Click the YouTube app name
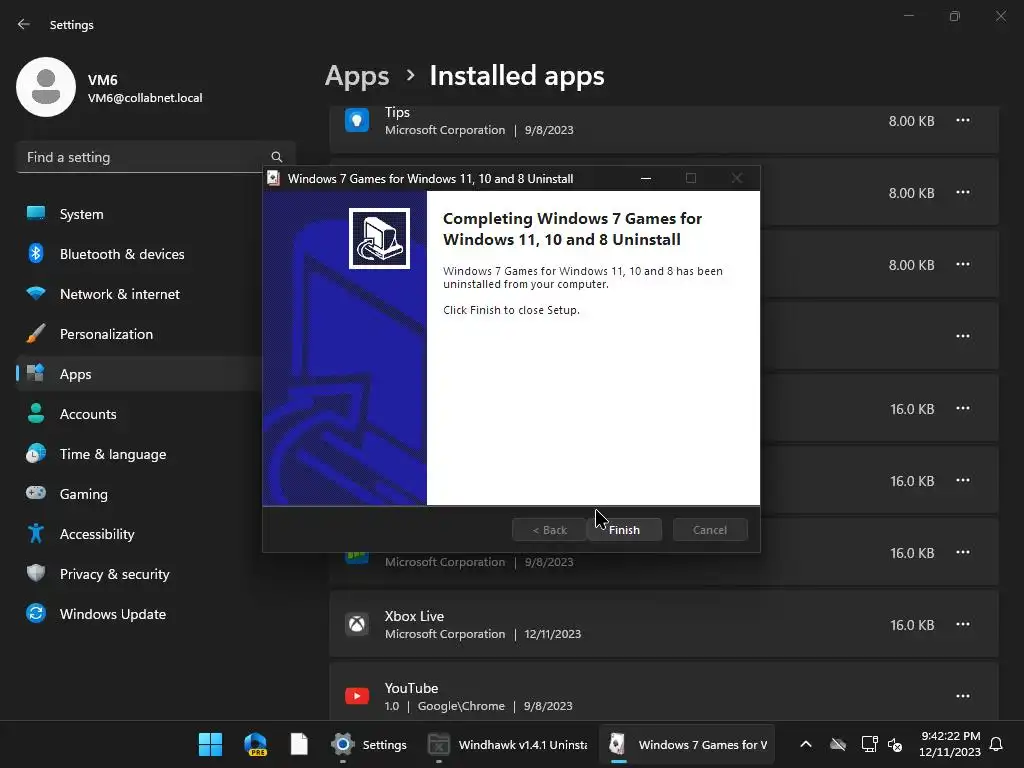Viewport: 1024px width, 768px height. coord(411,688)
